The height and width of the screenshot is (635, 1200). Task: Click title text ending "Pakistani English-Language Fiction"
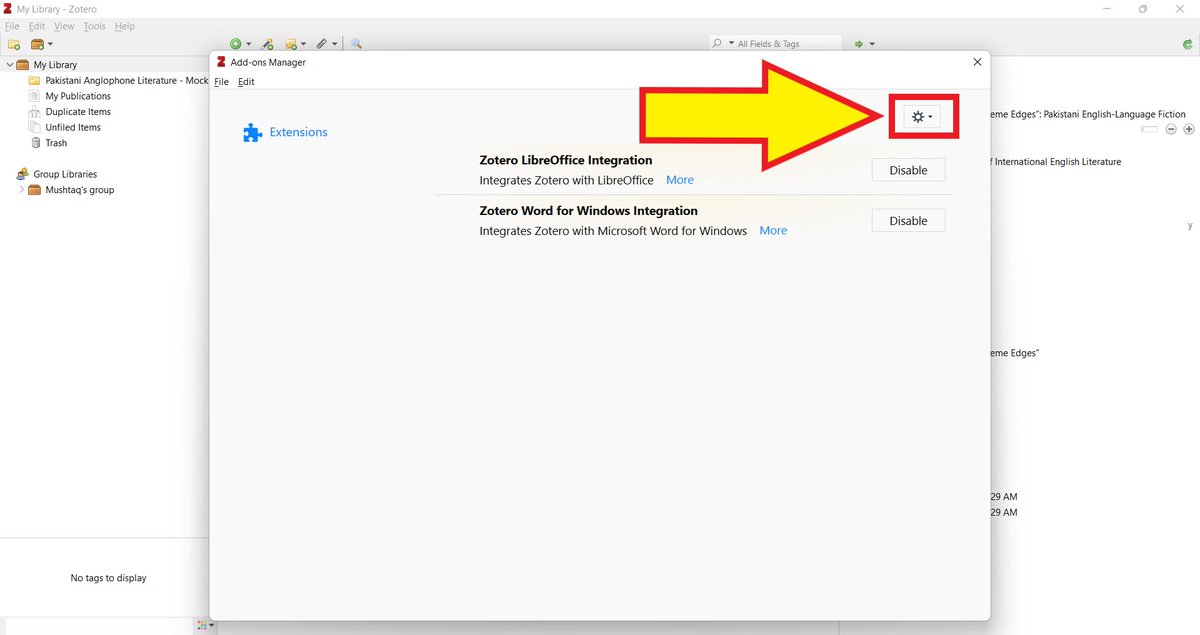point(1087,114)
